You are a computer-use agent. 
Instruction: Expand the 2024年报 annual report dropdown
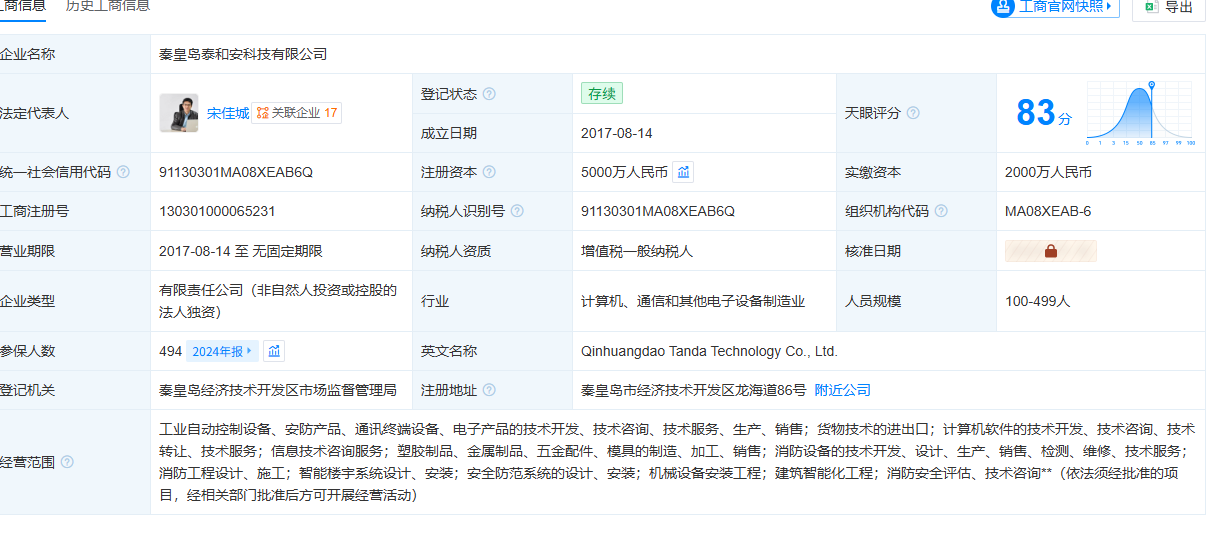pyautogui.click(x=223, y=351)
